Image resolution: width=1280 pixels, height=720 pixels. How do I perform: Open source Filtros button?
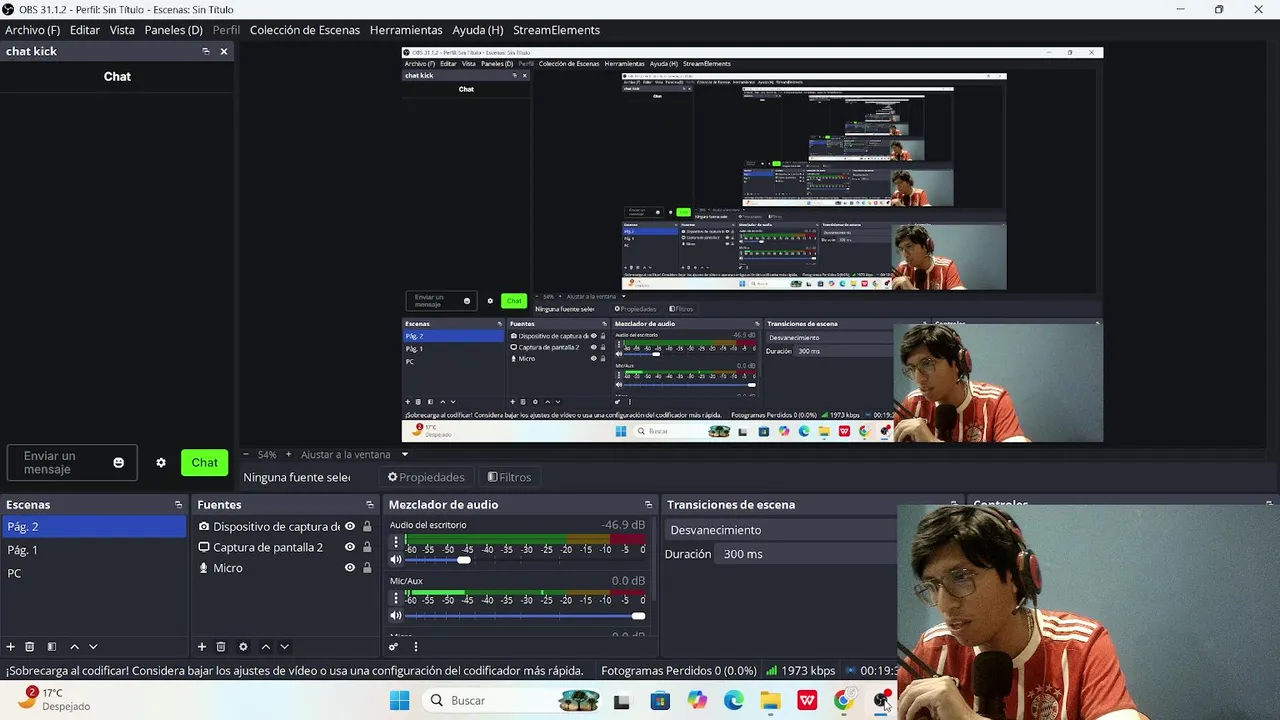point(509,477)
